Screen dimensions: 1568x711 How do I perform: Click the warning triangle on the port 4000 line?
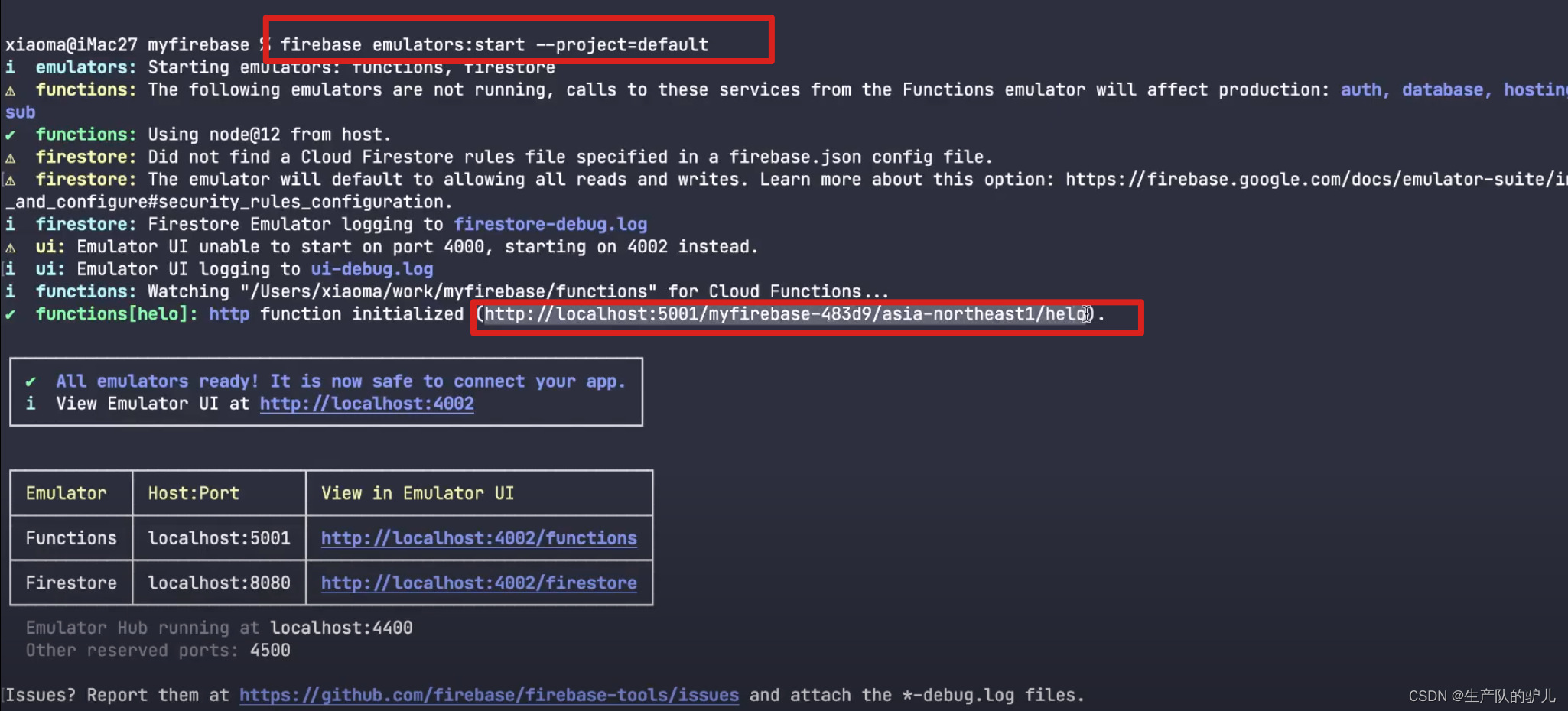pyautogui.click(x=11, y=247)
